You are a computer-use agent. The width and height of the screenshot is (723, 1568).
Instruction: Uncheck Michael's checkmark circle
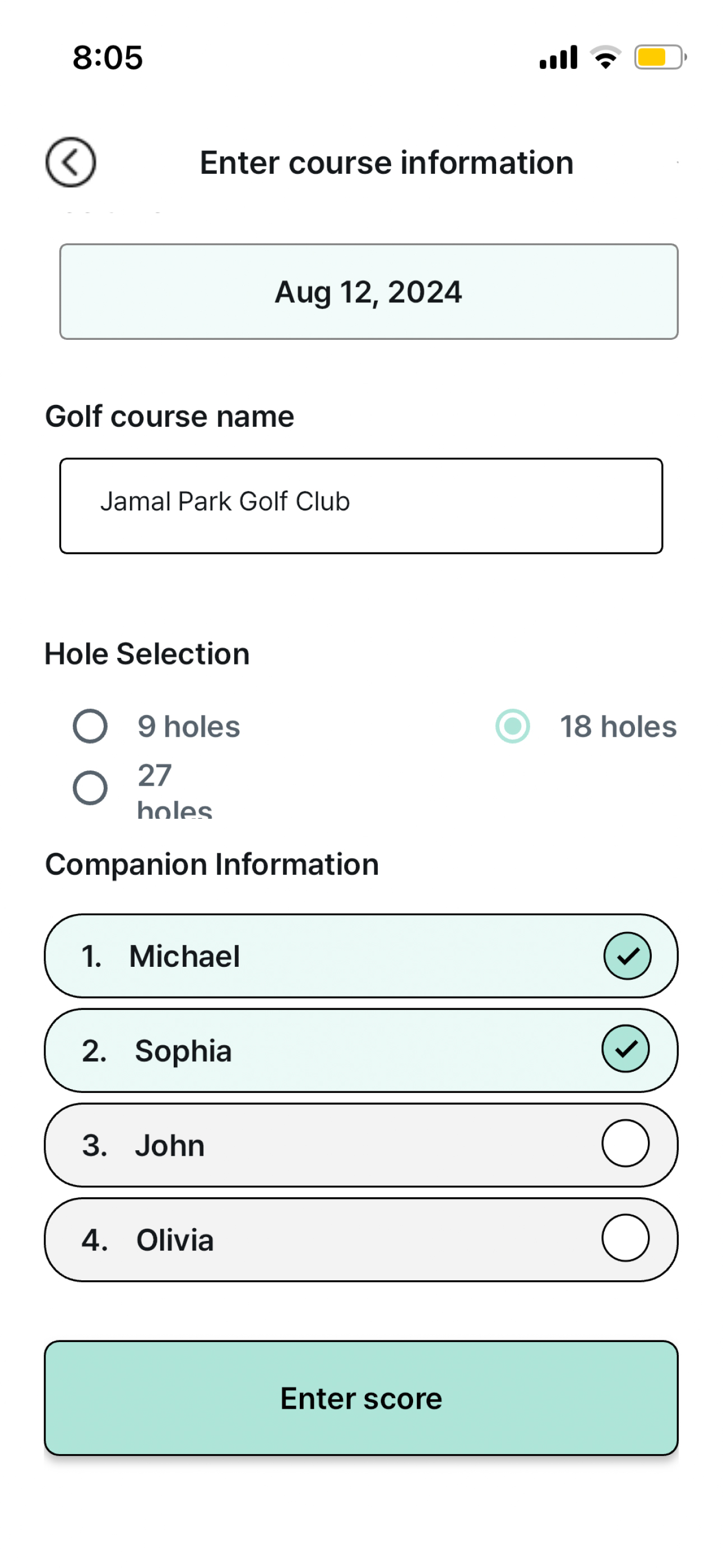point(628,956)
